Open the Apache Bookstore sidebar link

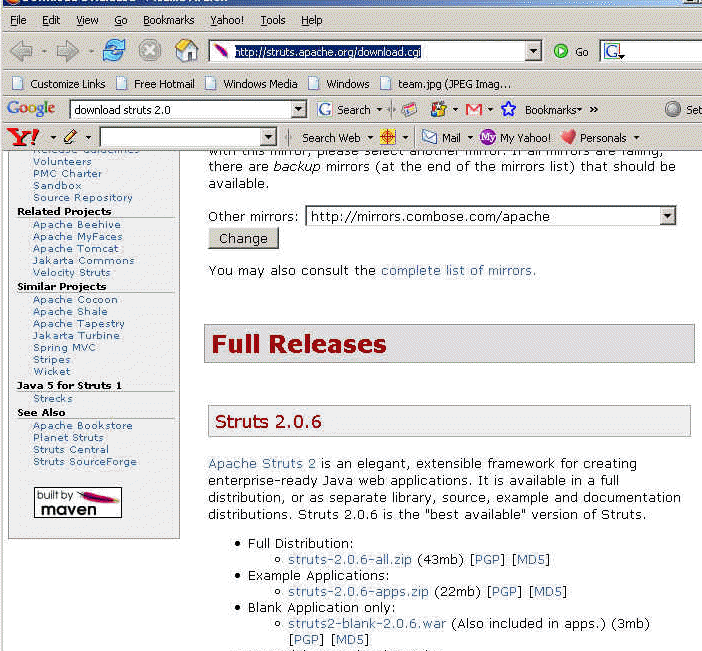click(83, 425)
